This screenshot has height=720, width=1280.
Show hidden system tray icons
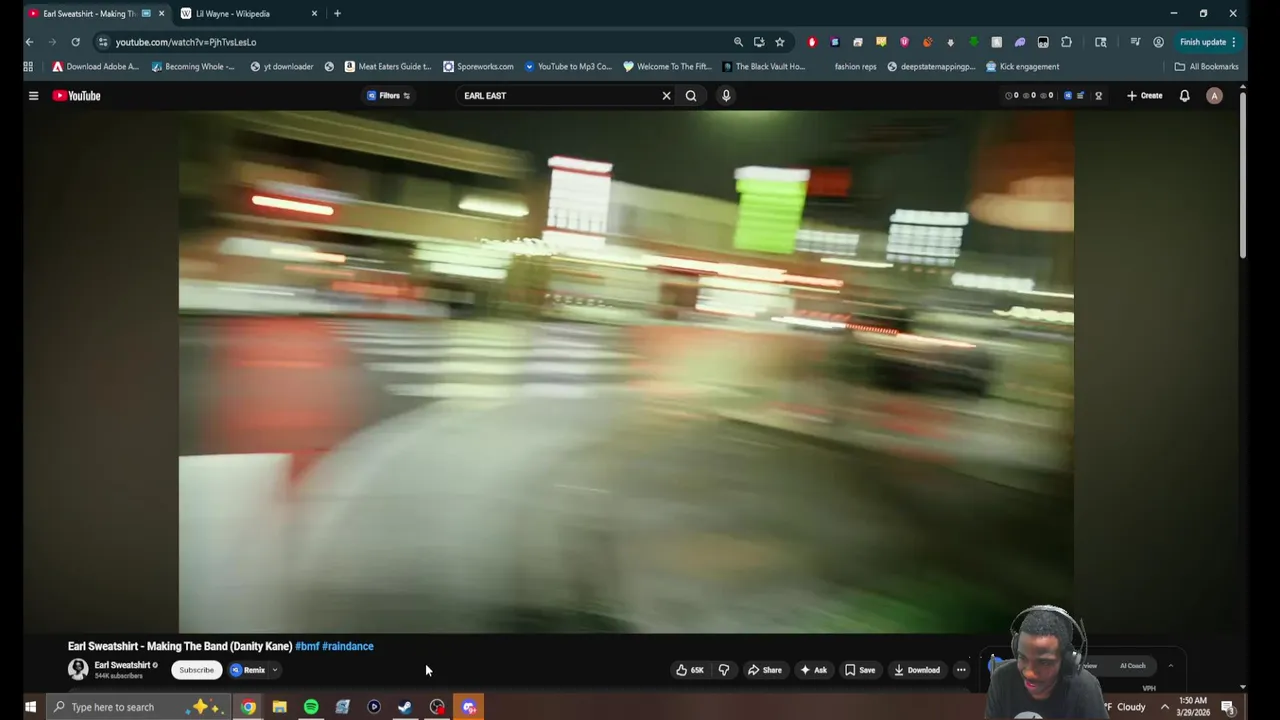(x=1165, y=707)
